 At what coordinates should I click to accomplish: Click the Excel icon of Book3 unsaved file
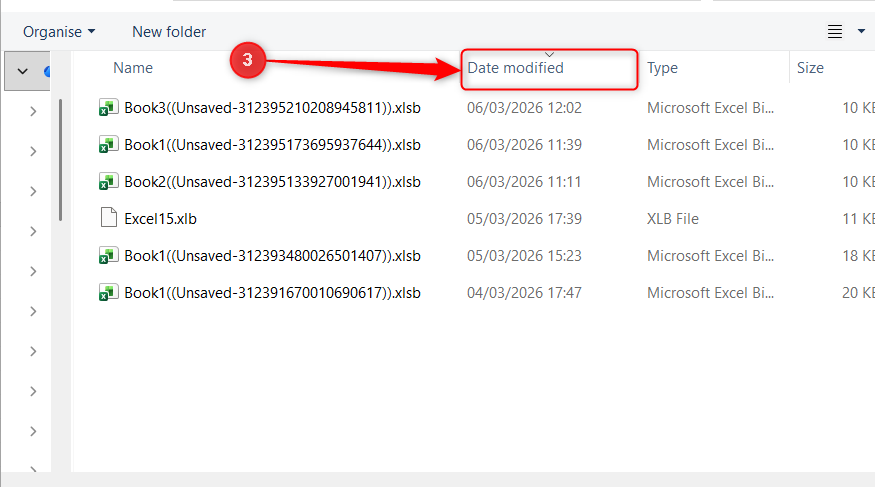[x=108, y=107]
